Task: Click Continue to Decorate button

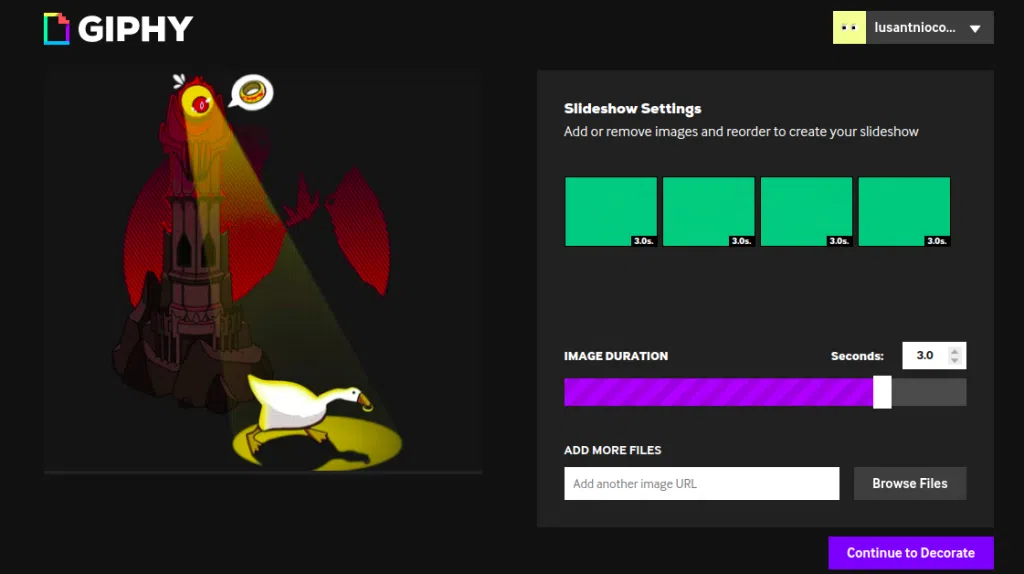Action: coord(910,553)
